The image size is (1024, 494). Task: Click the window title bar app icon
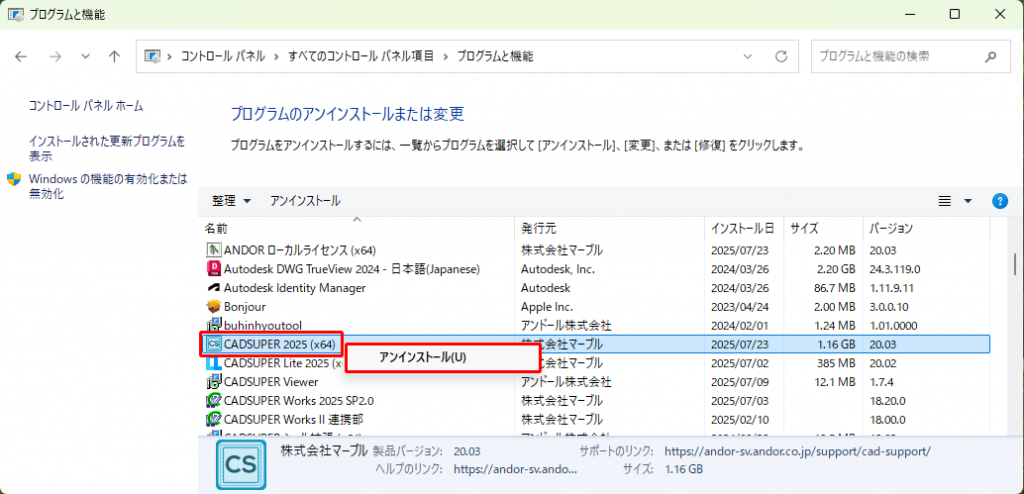click(17, 14)
